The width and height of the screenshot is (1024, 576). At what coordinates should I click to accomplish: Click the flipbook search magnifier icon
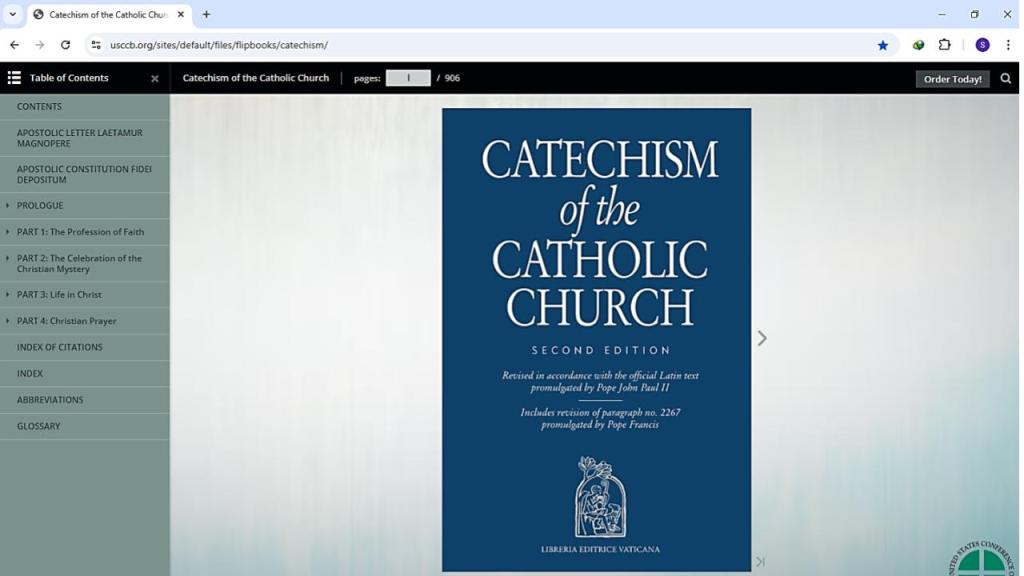tap(1005, 78)
